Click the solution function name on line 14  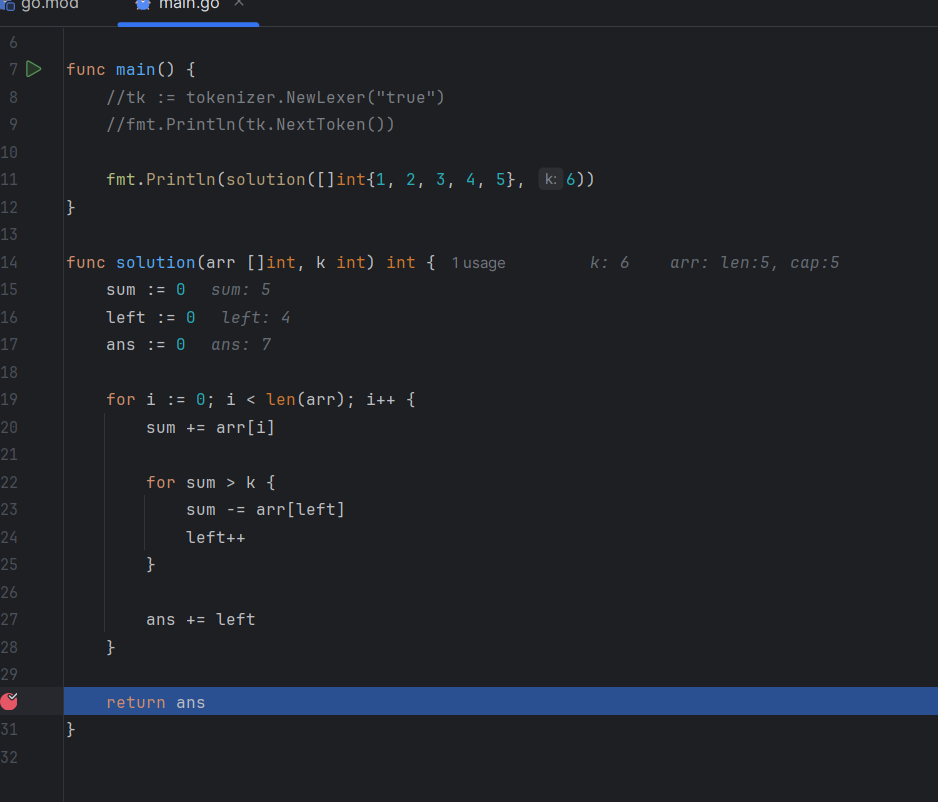click(x=155, y=263)
